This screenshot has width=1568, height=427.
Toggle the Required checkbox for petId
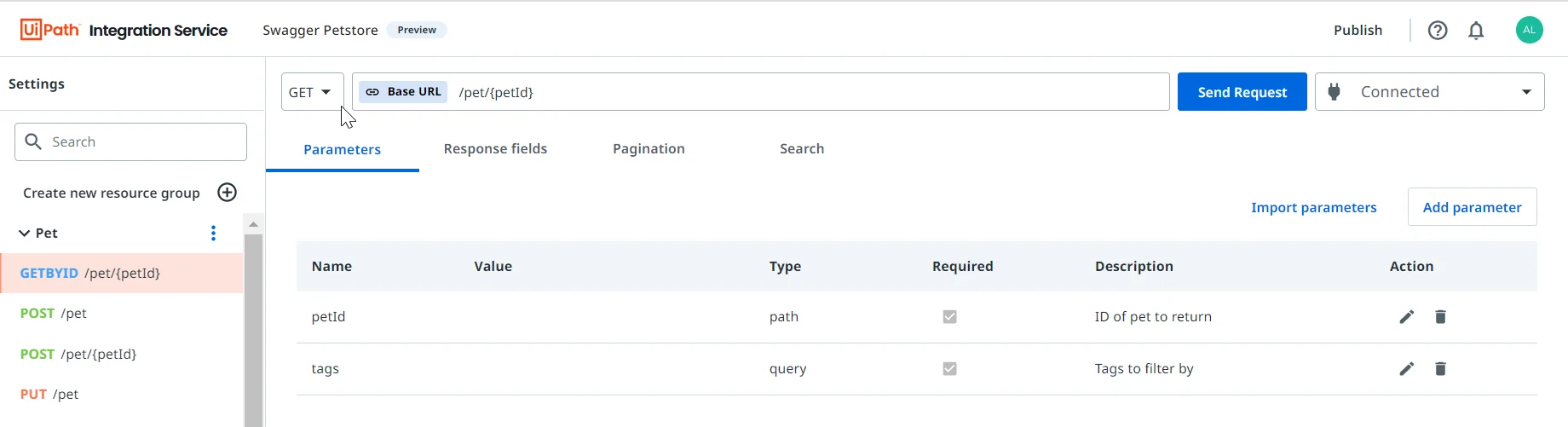coord(949,317)
